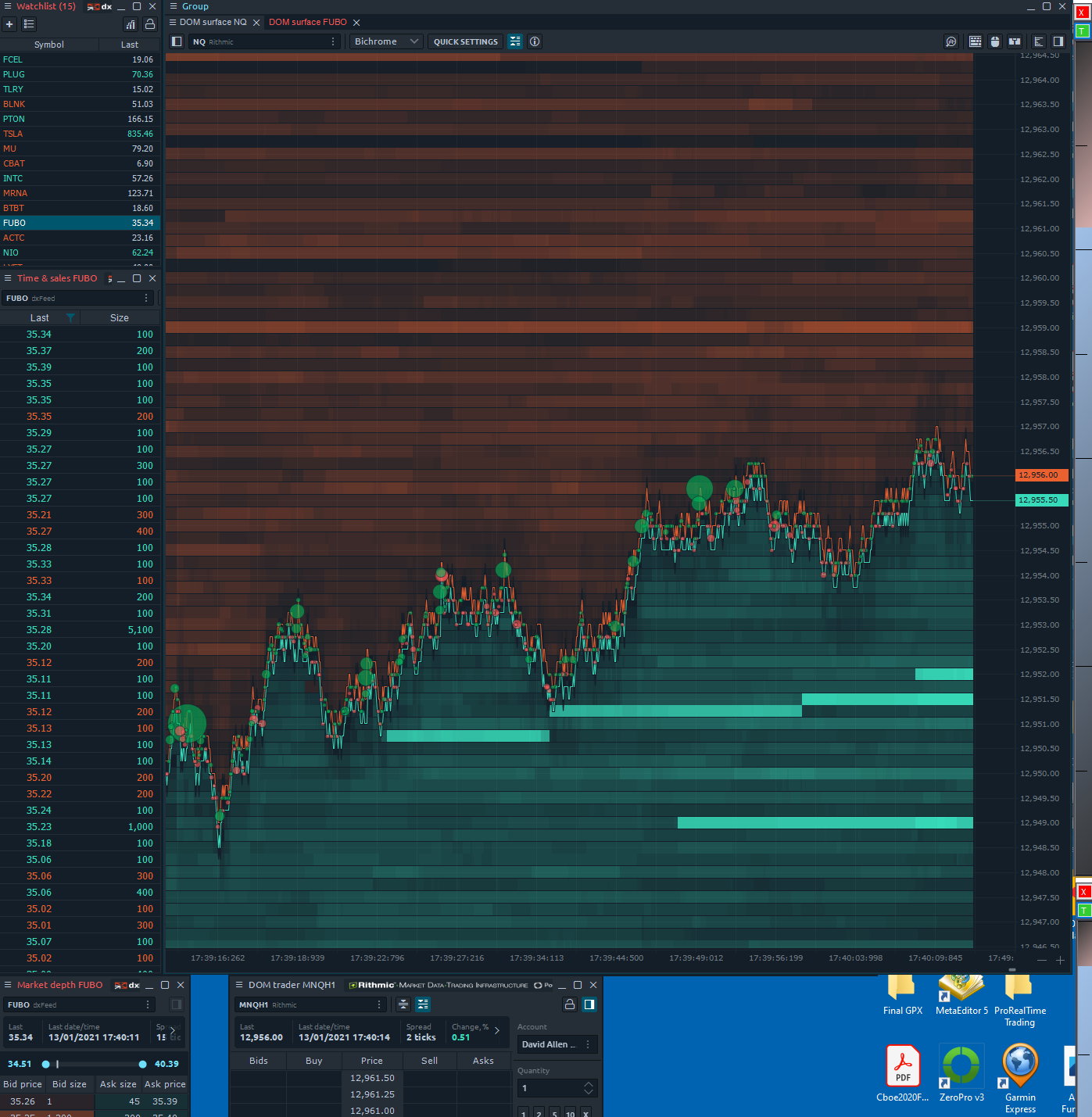This screenshot has width=1092, height=1117.
Task: Sort the Watchlist by Symbol column
Action: (x=49, y=45)
